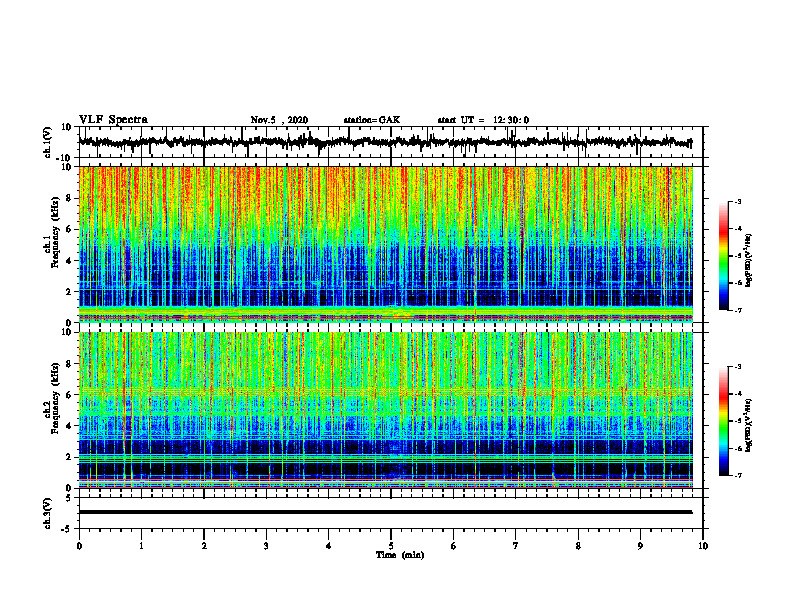Select the "Nov.5 , 2020" date text
The image size is (792, 612).
[x=279, y=120]
